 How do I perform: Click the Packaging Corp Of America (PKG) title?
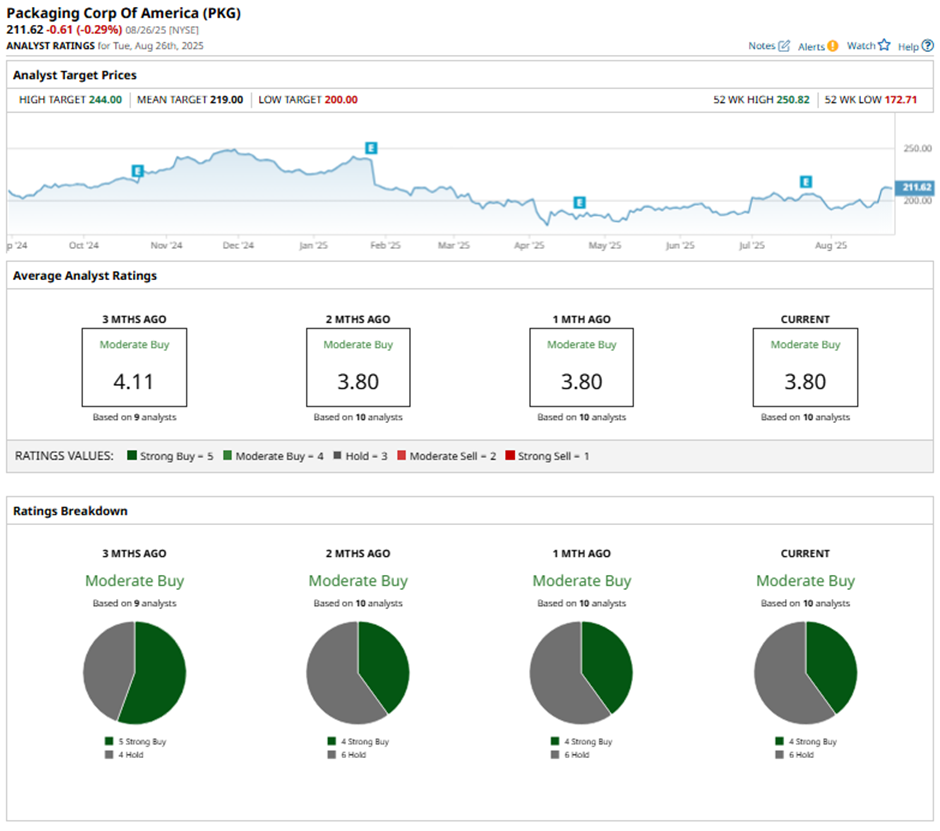pos(123,13)
